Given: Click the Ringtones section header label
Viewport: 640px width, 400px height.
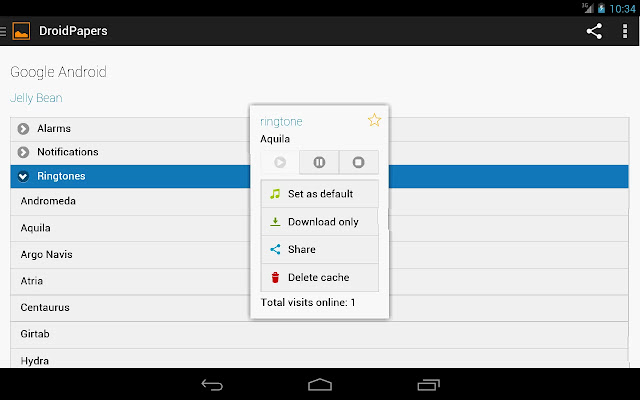Looking at the screenshot, I should coord(61,176).
